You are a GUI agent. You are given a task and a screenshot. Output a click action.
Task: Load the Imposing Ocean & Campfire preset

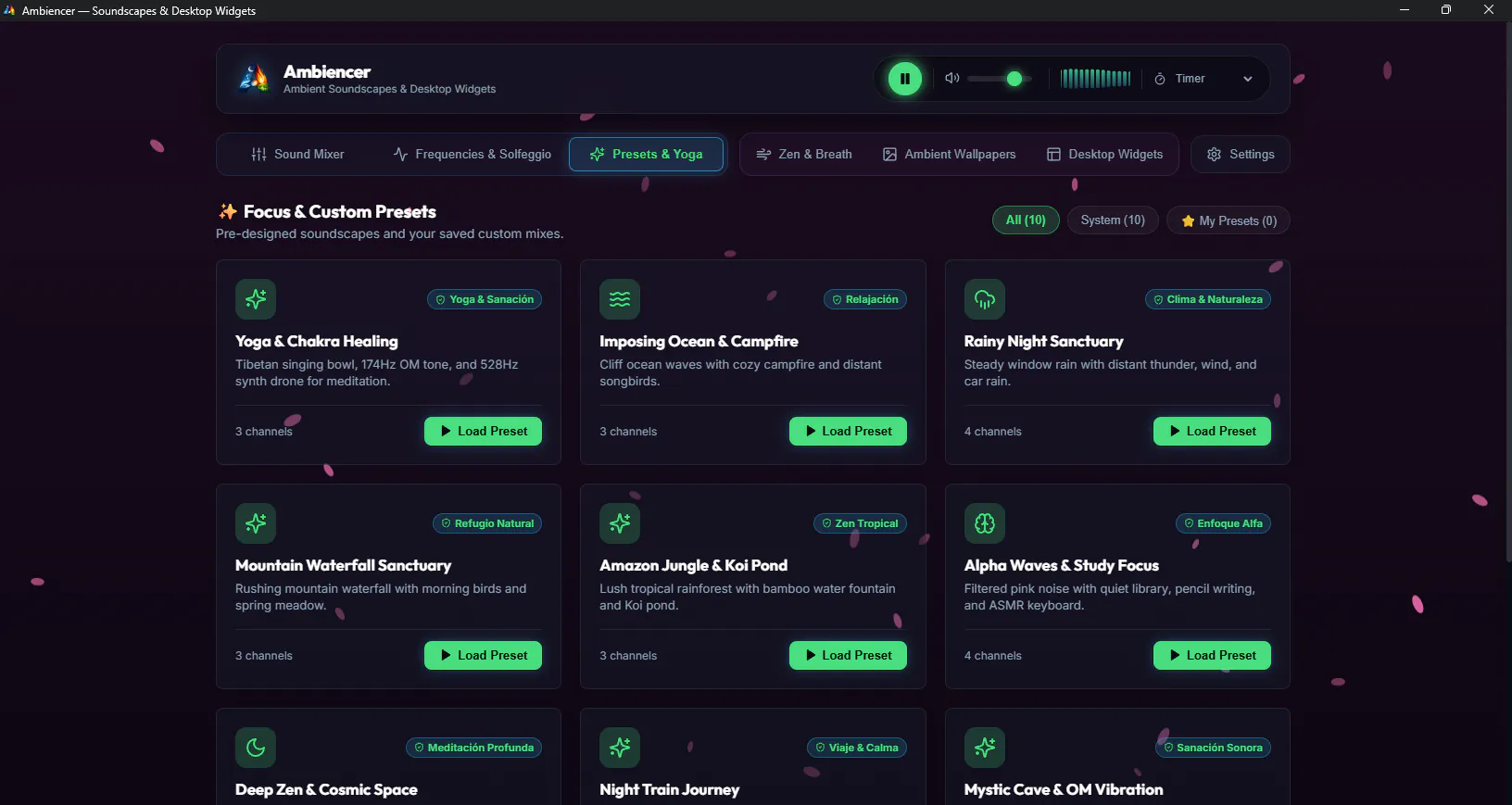(x=848, y=432)
